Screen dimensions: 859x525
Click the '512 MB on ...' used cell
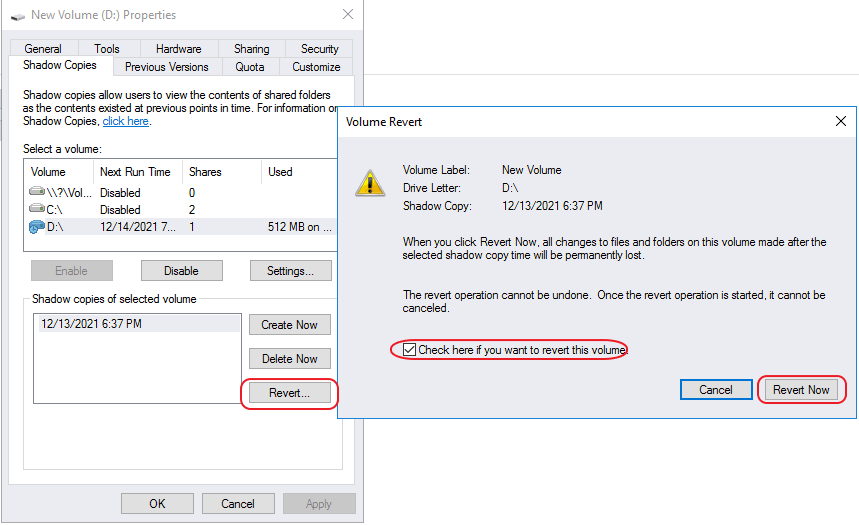click(300, 227)
